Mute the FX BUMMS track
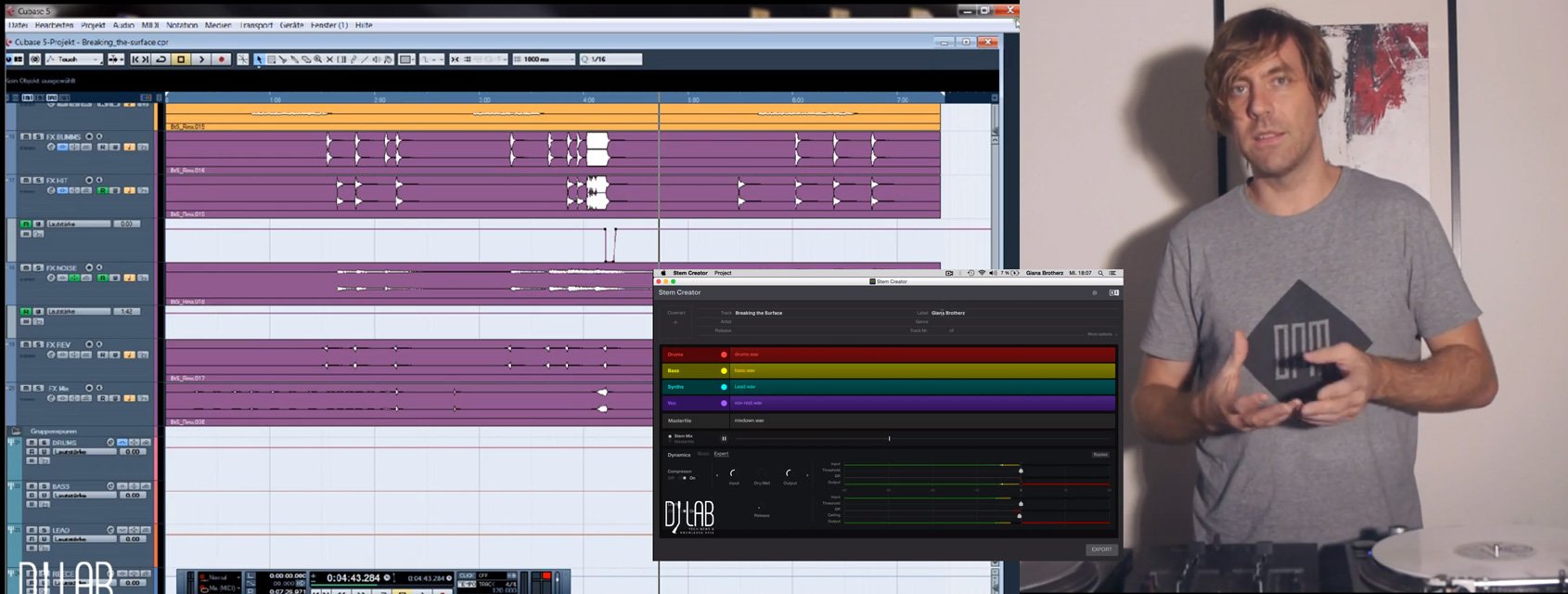Image resolution: width=1568 pixels, height=594 pixels. click(26, 136)
